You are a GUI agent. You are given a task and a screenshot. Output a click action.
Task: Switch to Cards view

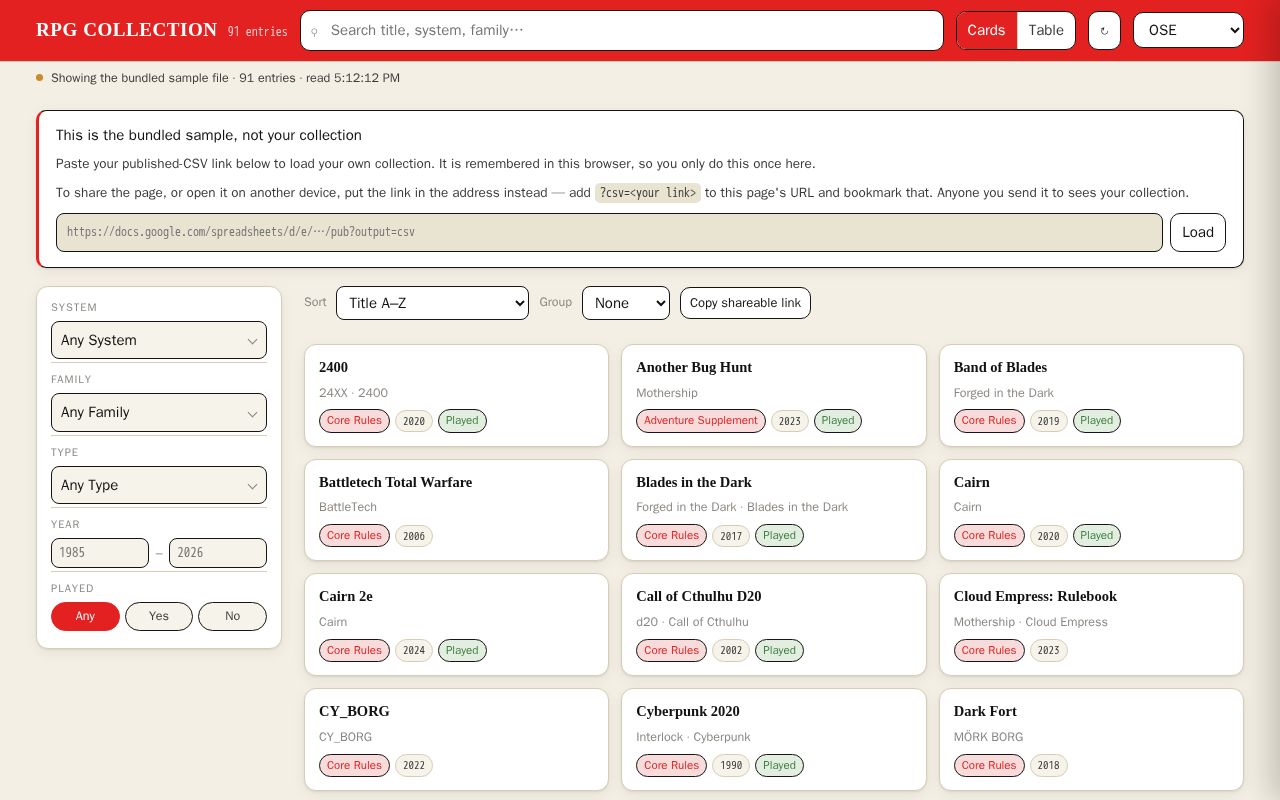pyautogui.click(x=986, y=30)
